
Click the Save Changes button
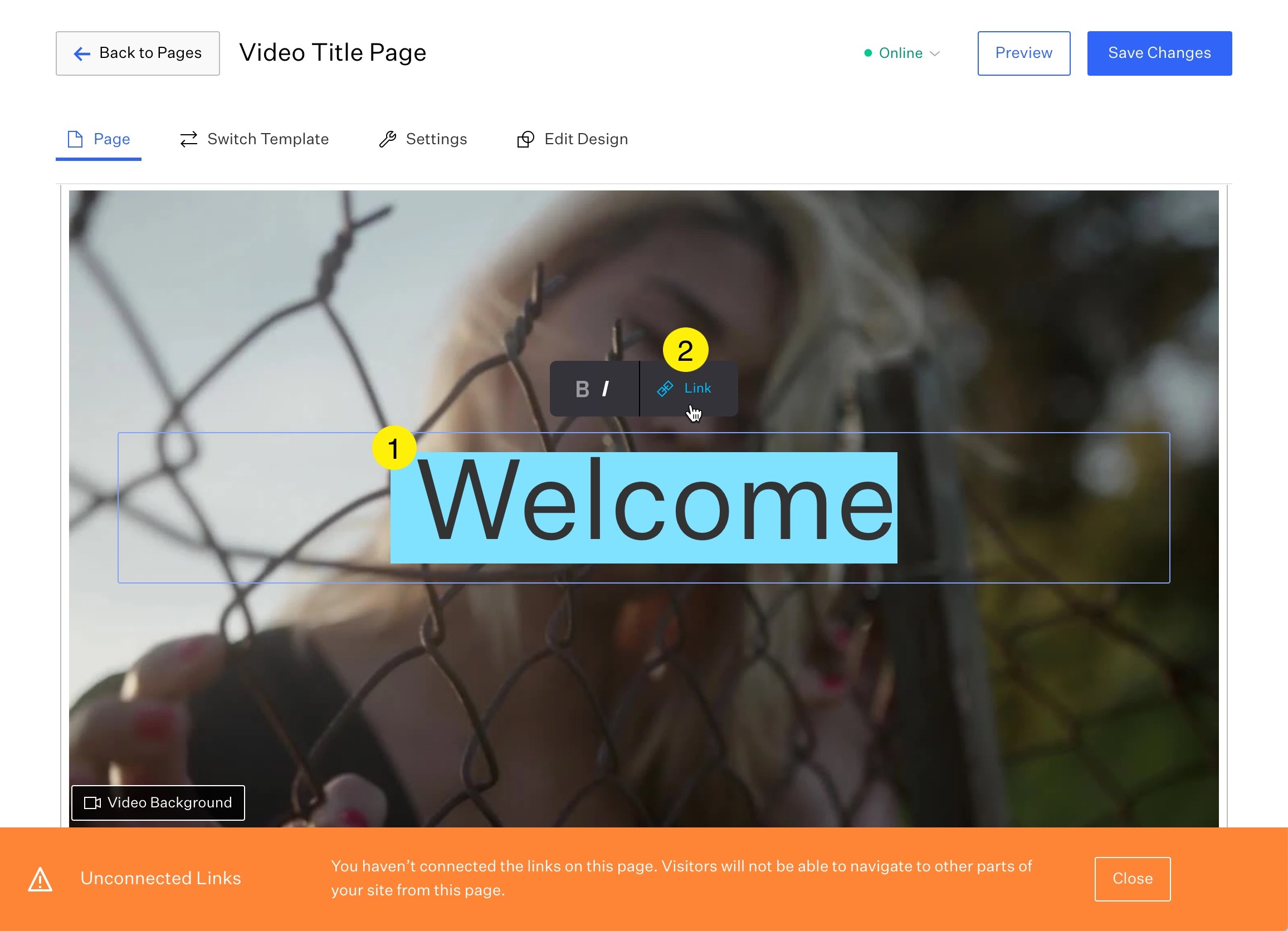coord(1160,53)
